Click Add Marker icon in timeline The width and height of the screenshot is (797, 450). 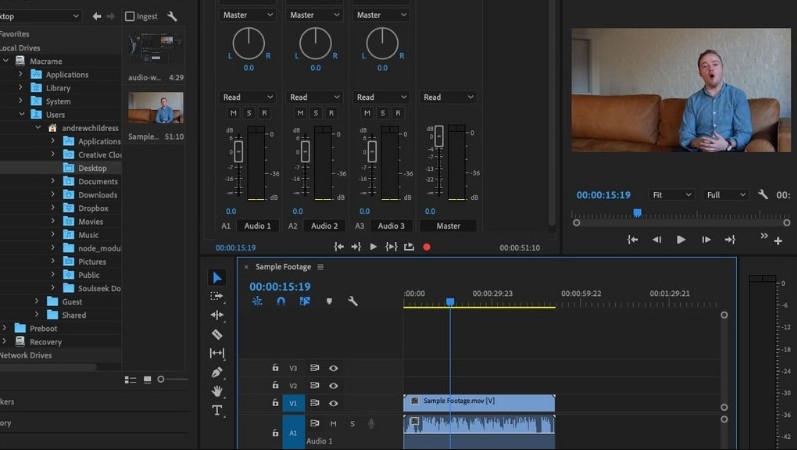329,301
